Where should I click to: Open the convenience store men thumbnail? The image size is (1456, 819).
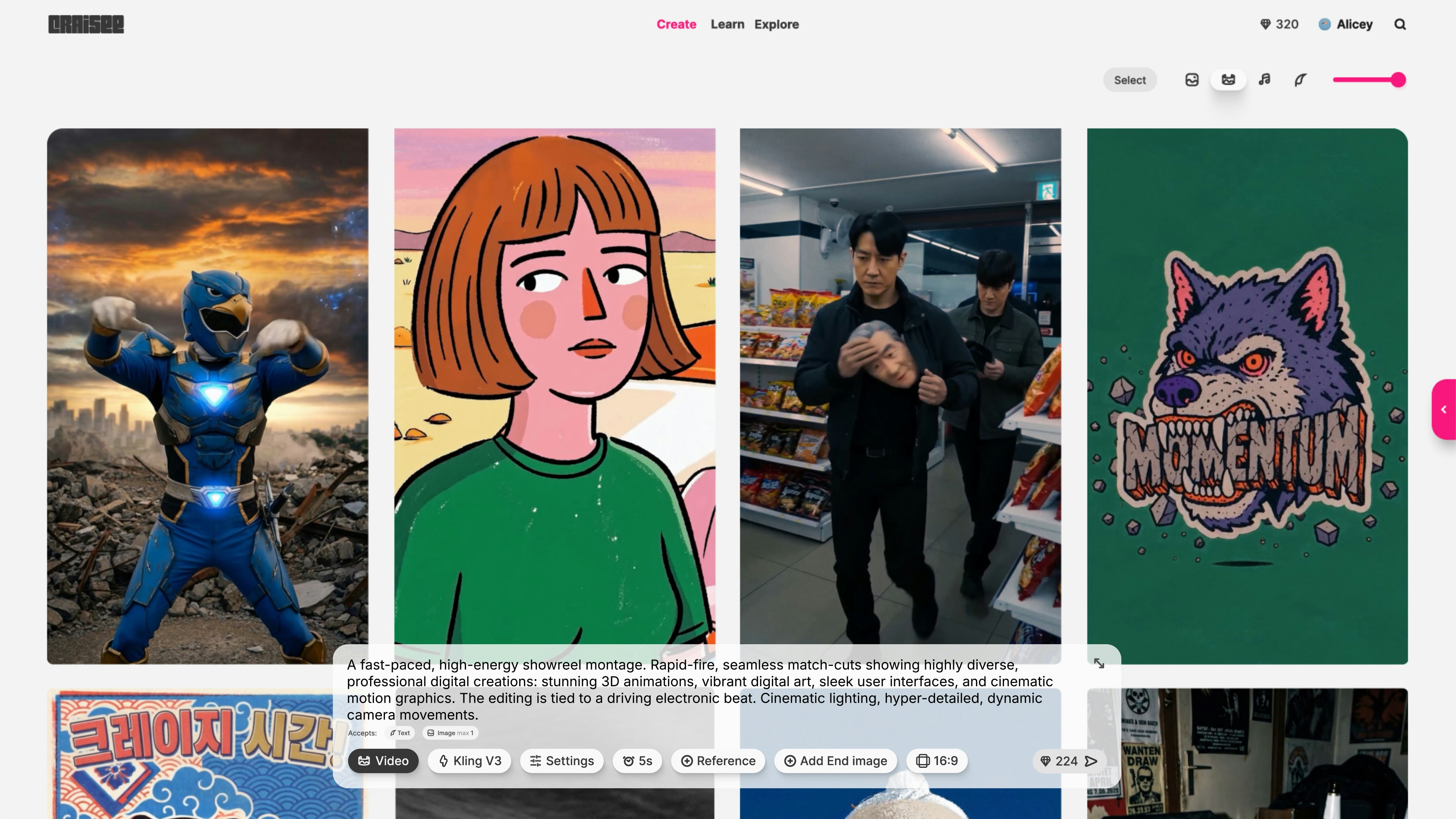click(900, 387)
